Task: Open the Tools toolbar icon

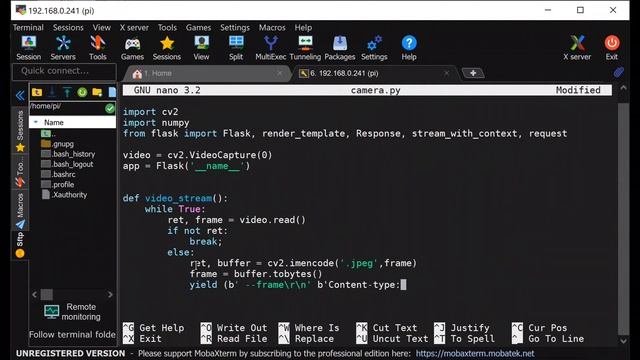Action: pos(98,48)
